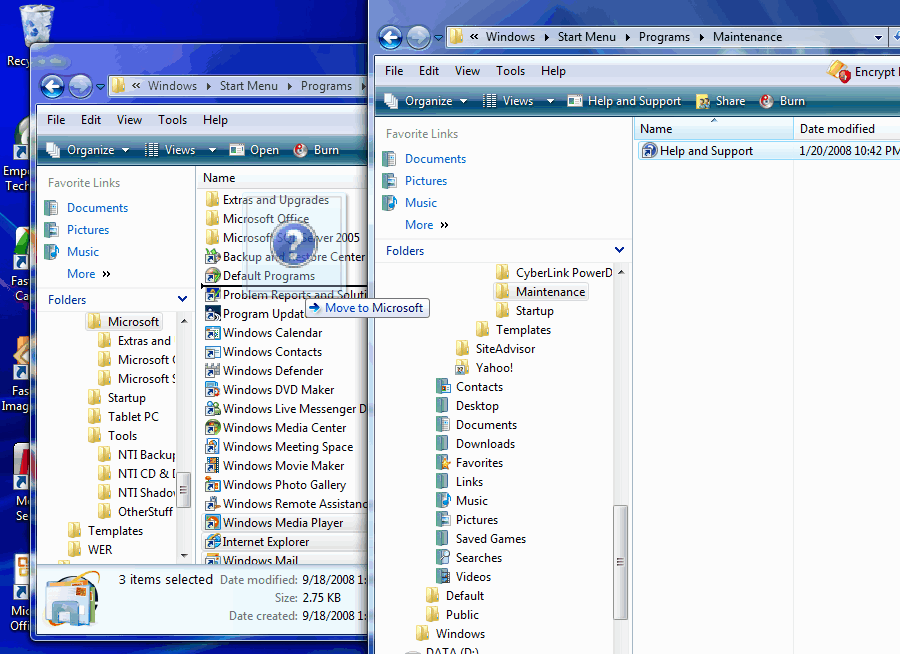900x654 pixels.
Task: Open View menu in Maintenance window
Action: tap(467, 71)
